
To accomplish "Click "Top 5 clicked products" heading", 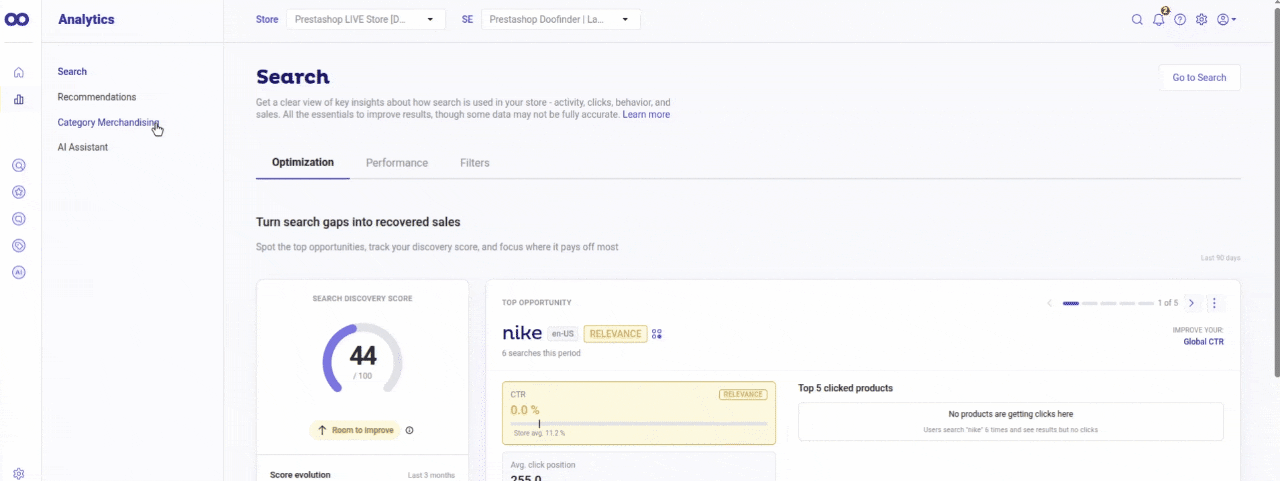I will [x=845, y=388].
